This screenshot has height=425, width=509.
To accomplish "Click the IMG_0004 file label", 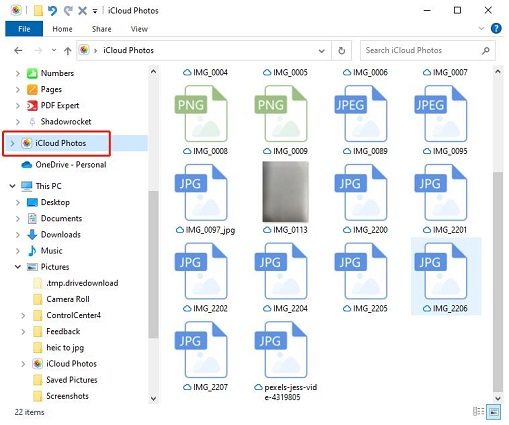I will click(x=210, y=72).
